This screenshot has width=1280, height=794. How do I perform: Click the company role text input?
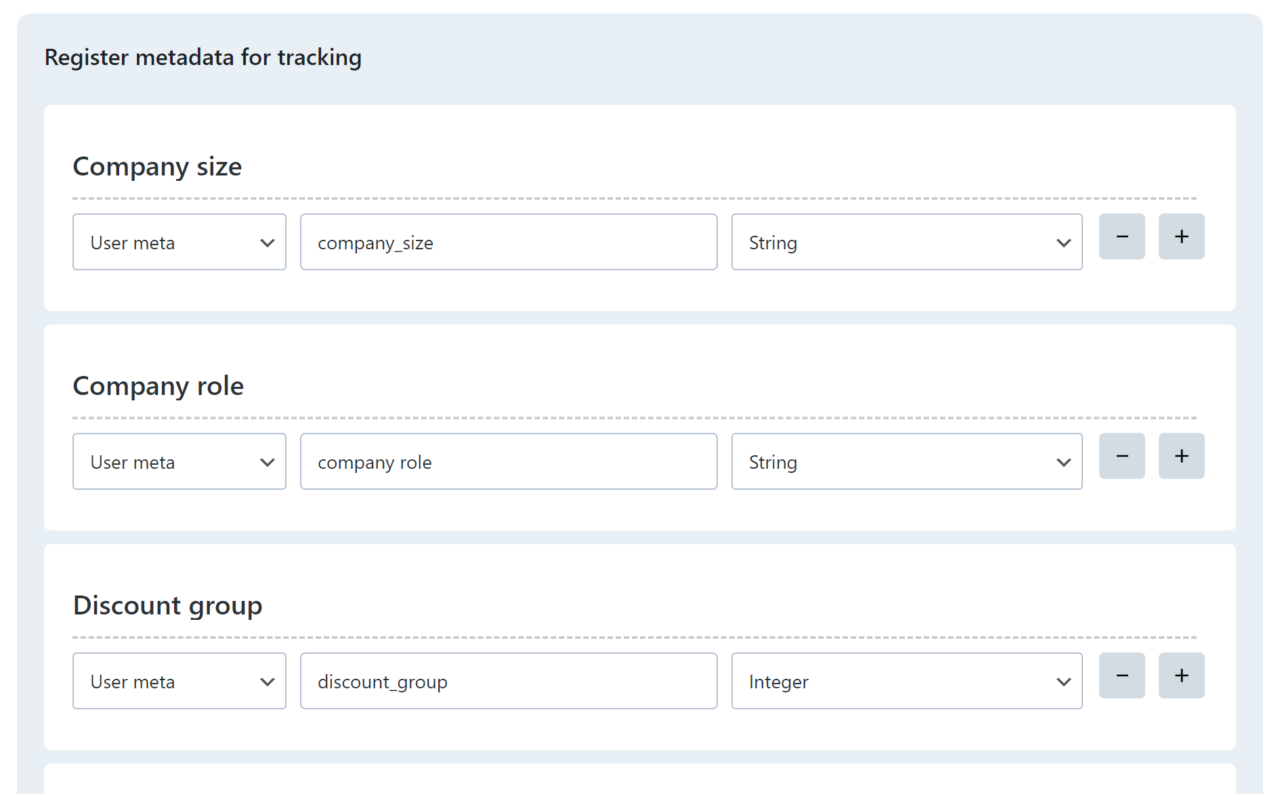[508, 462]
